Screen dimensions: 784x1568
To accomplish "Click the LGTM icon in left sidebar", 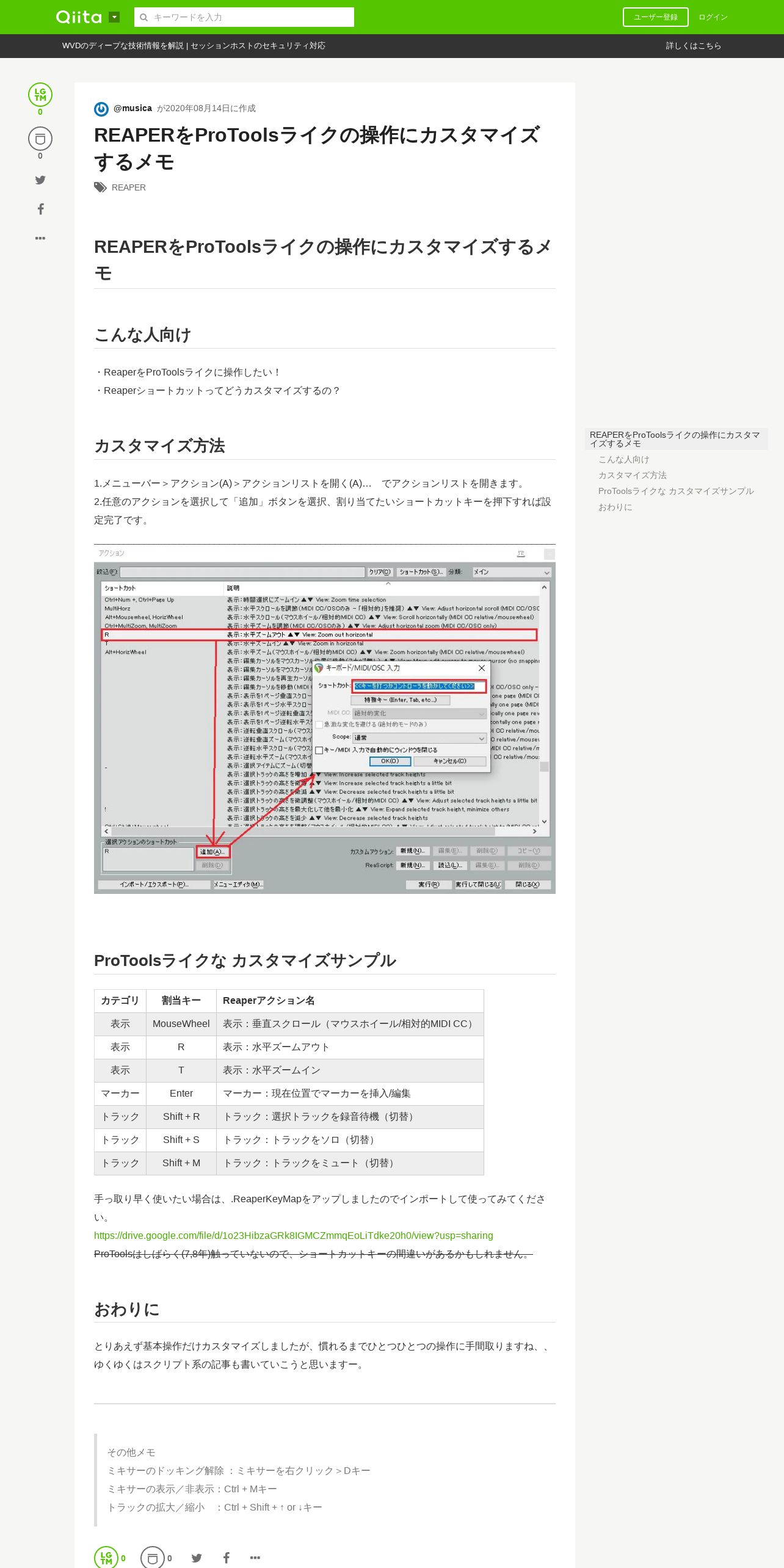I will [x=40, y=95].
